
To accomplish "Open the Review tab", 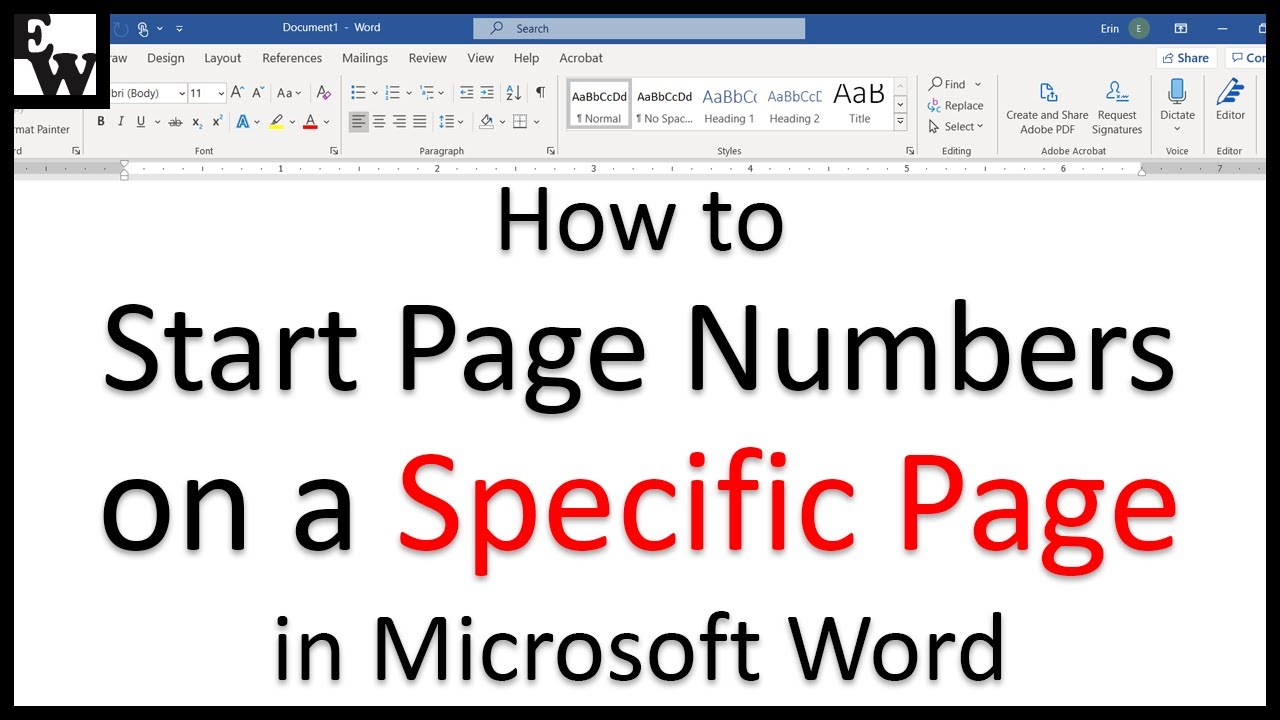I will click(x=428, y=58).
